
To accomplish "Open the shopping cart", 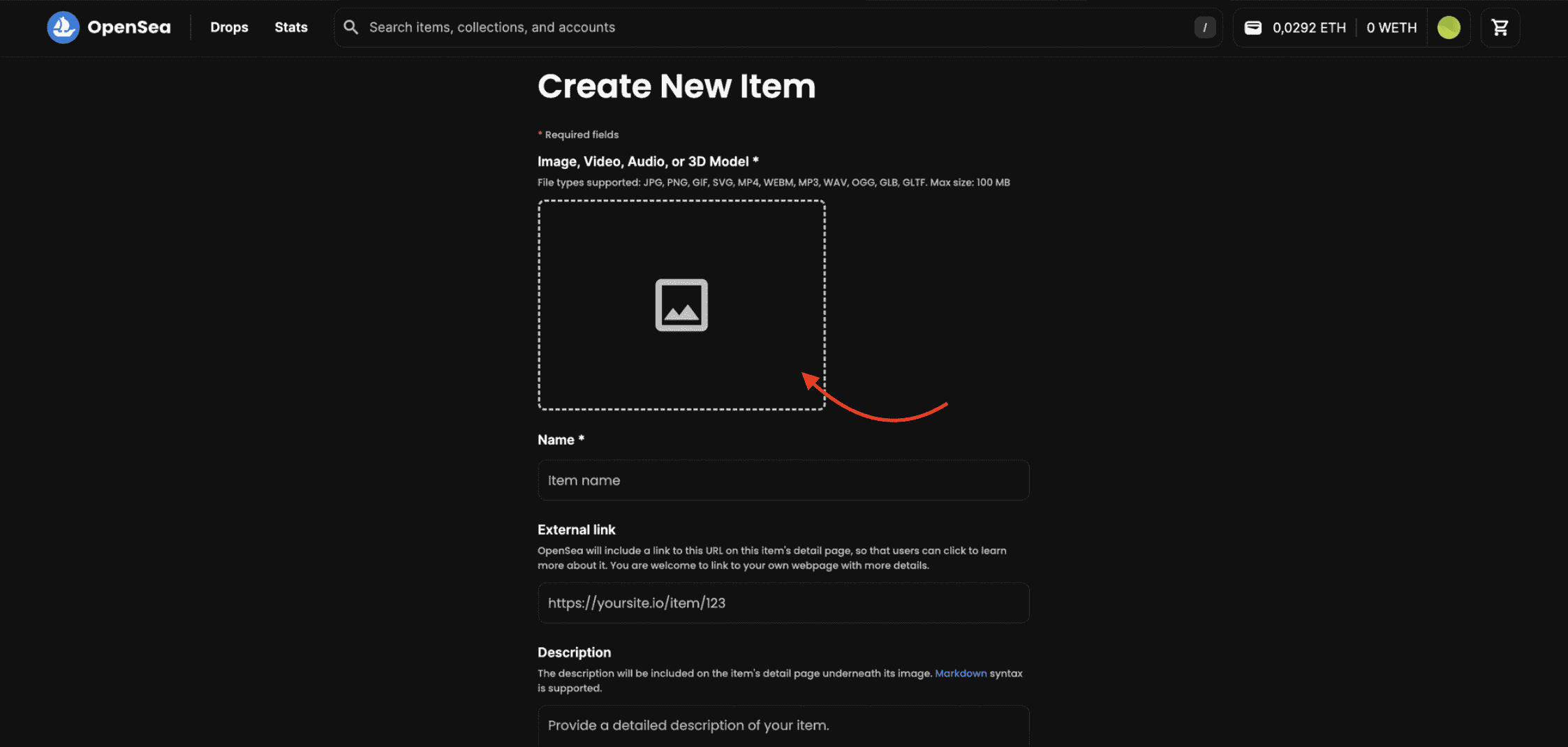I will 1500,28.
